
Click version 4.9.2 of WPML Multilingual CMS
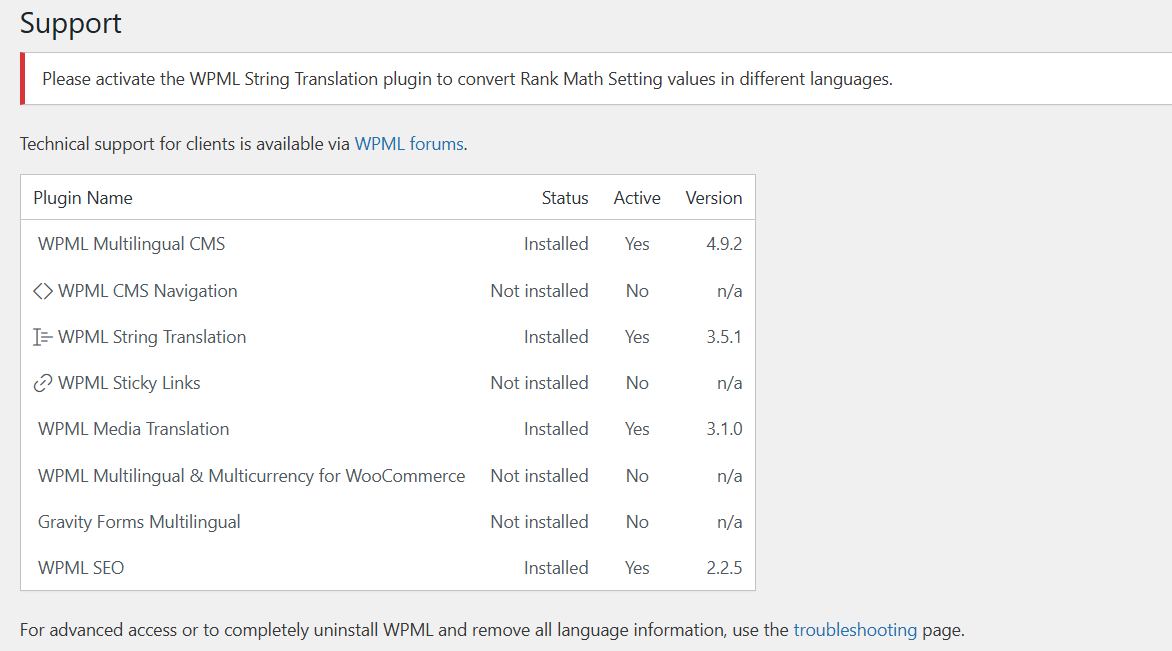pyautogui.click(x=724, y=244)
